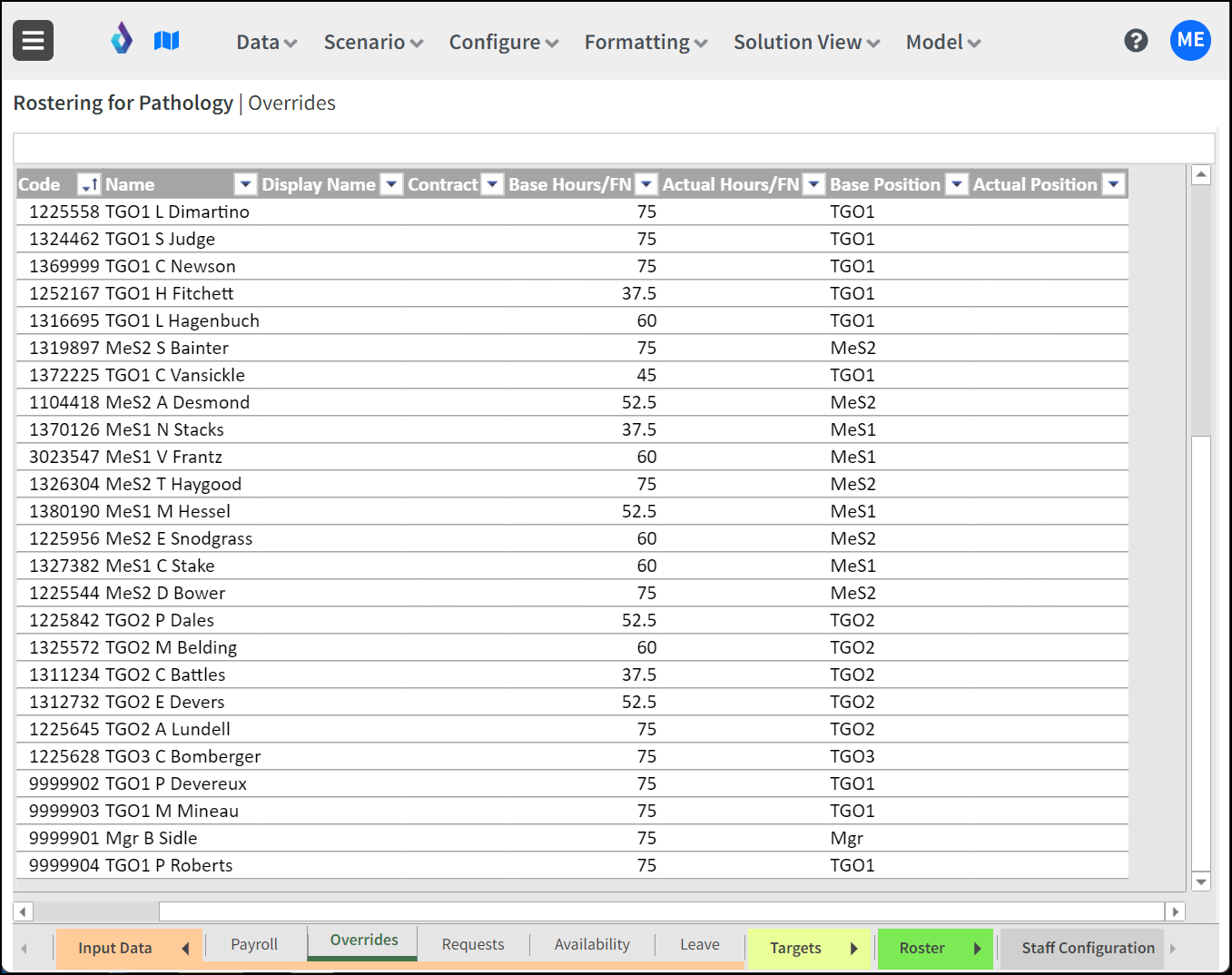Click the blue diamond logo icon

pyautogui.click(x=122, y=39)
